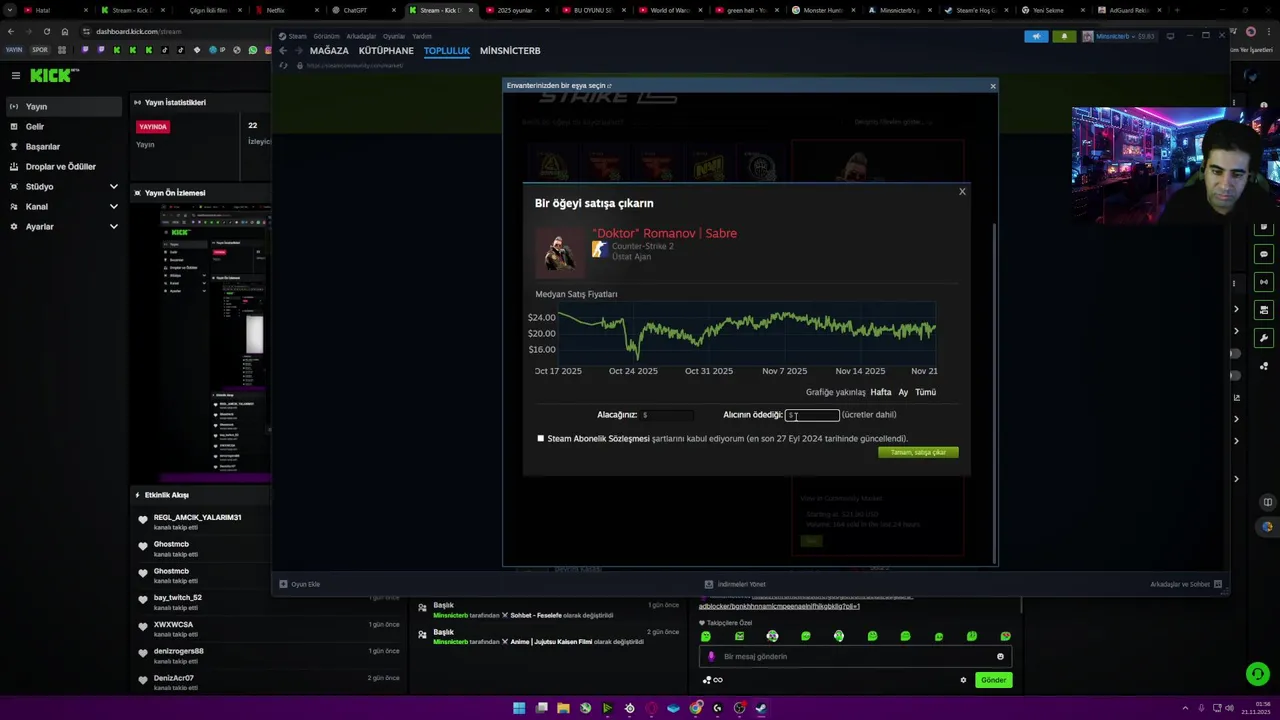Click the wrench tool icon in right panel

pyautogui.click(x=1264, y=338)
